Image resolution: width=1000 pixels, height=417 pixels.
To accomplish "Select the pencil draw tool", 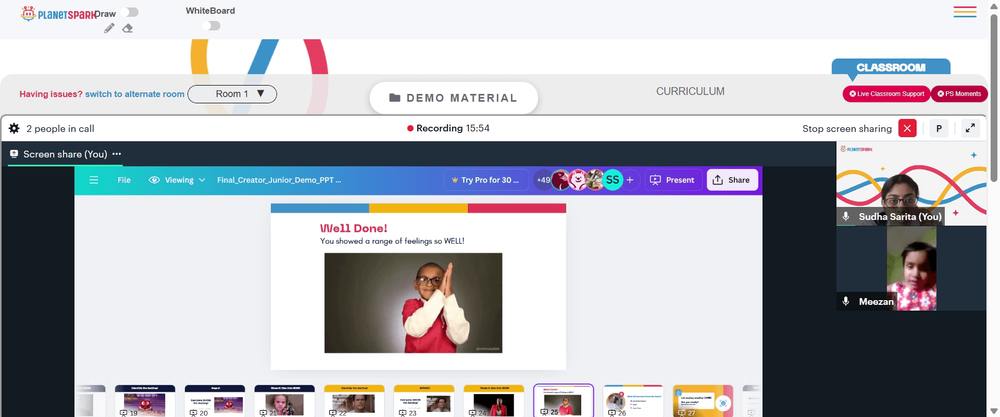I will click(x=109, y=28).
